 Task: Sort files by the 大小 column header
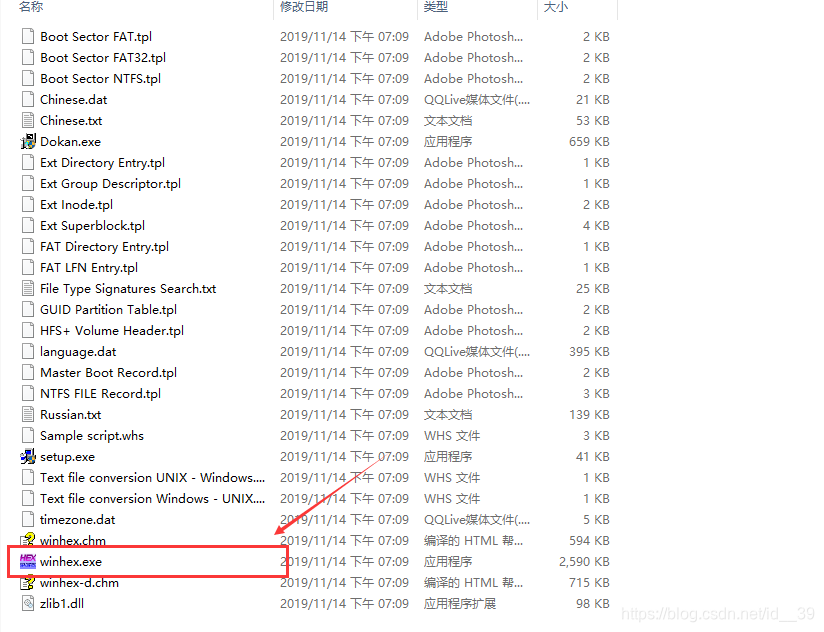[555, 7]
